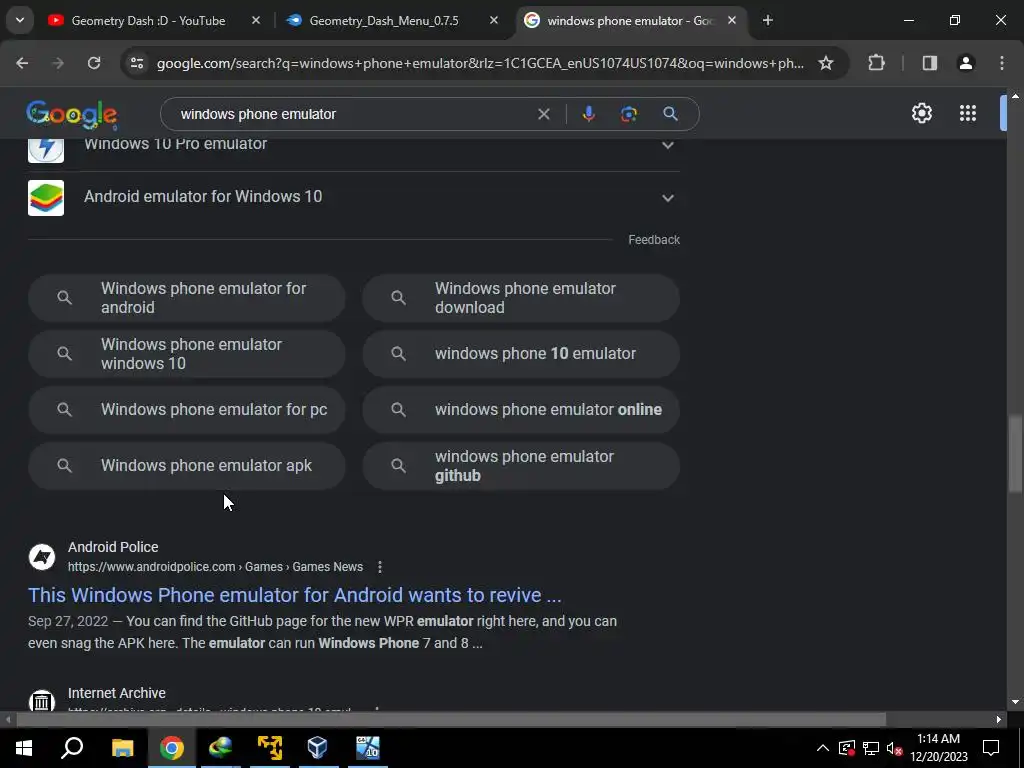Search windows phone 10 emulator
The height and width of the screenshot is (768, 1024).
coord(521,354)
